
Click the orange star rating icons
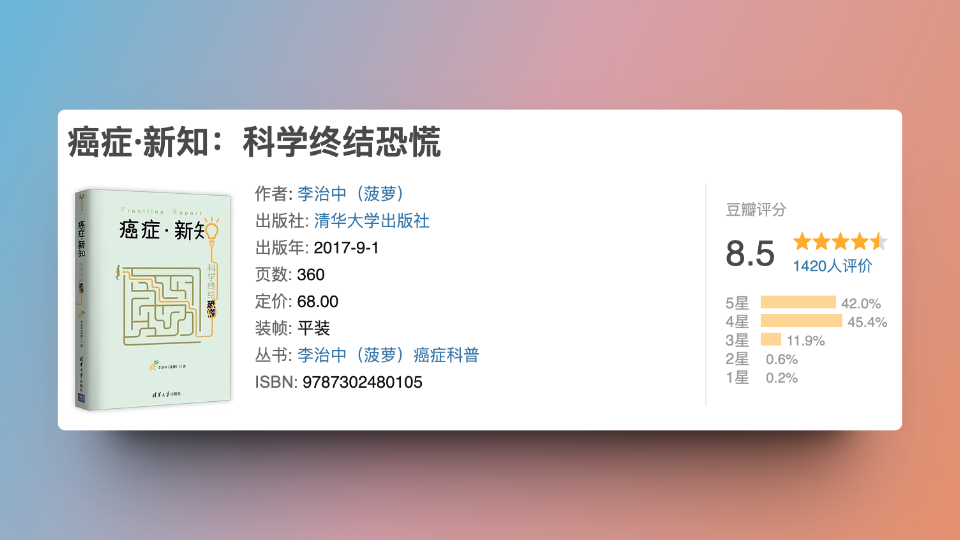click(x=840, y=241)
